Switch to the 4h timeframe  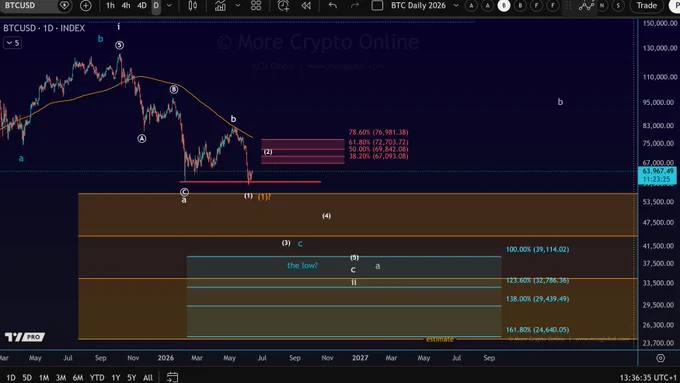126,6
